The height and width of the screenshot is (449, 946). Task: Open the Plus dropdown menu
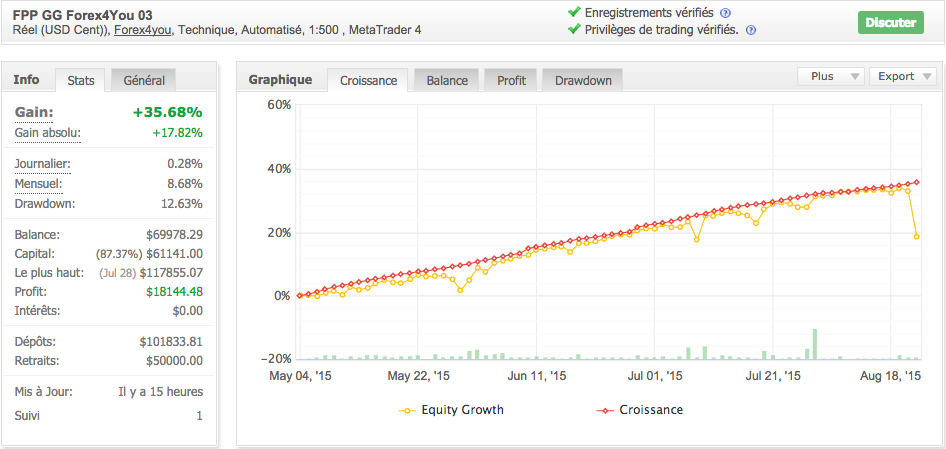[x=831, y=76]
